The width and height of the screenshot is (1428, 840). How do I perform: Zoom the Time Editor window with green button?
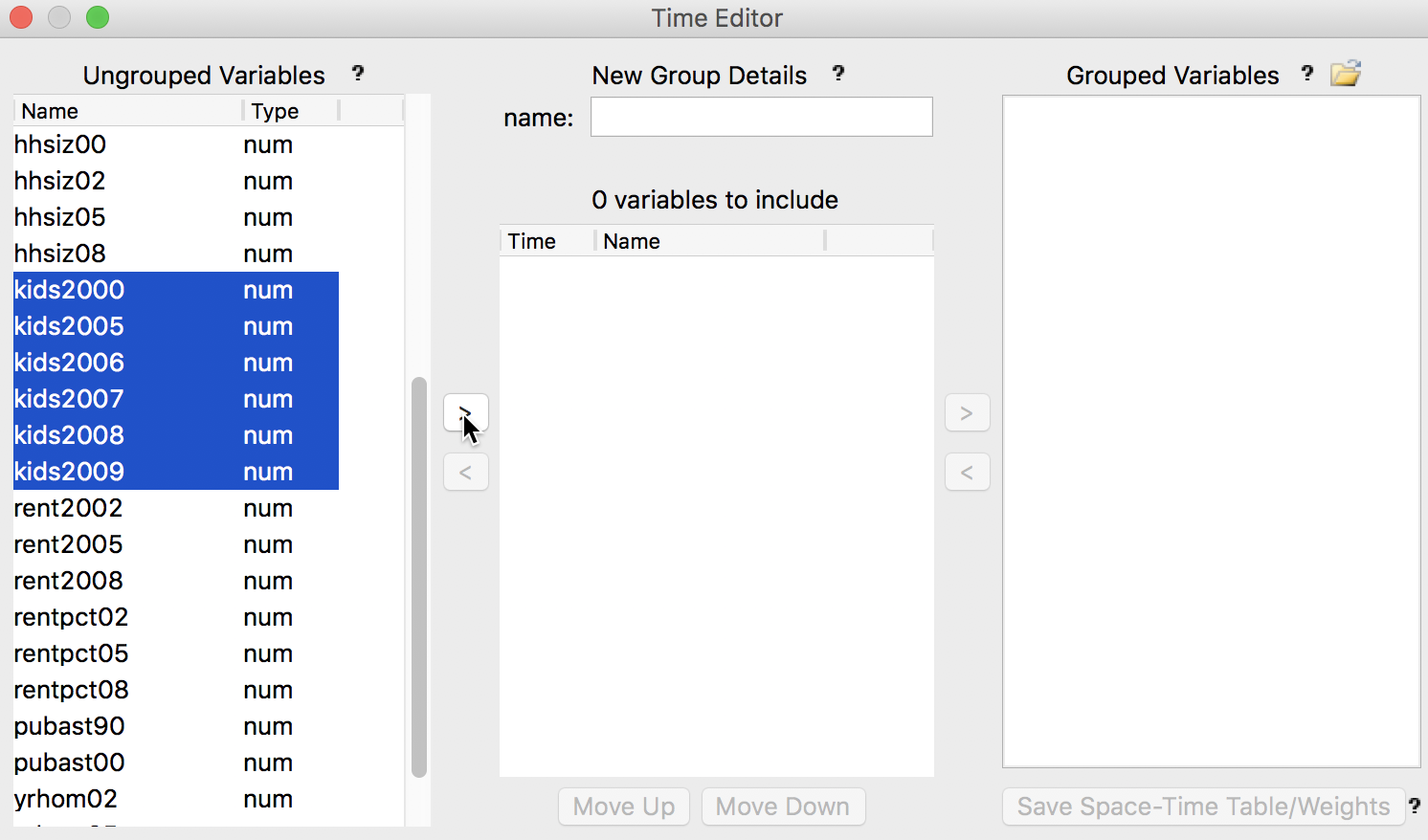[x=98, y=17]
